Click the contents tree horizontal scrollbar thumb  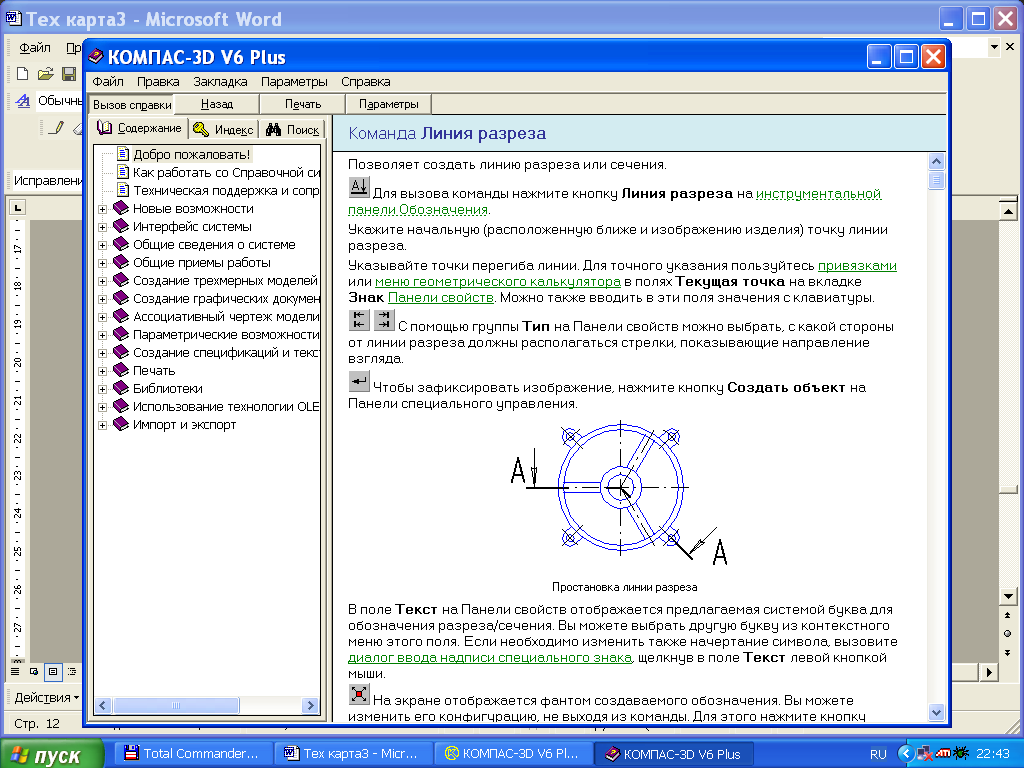(176, 705)
